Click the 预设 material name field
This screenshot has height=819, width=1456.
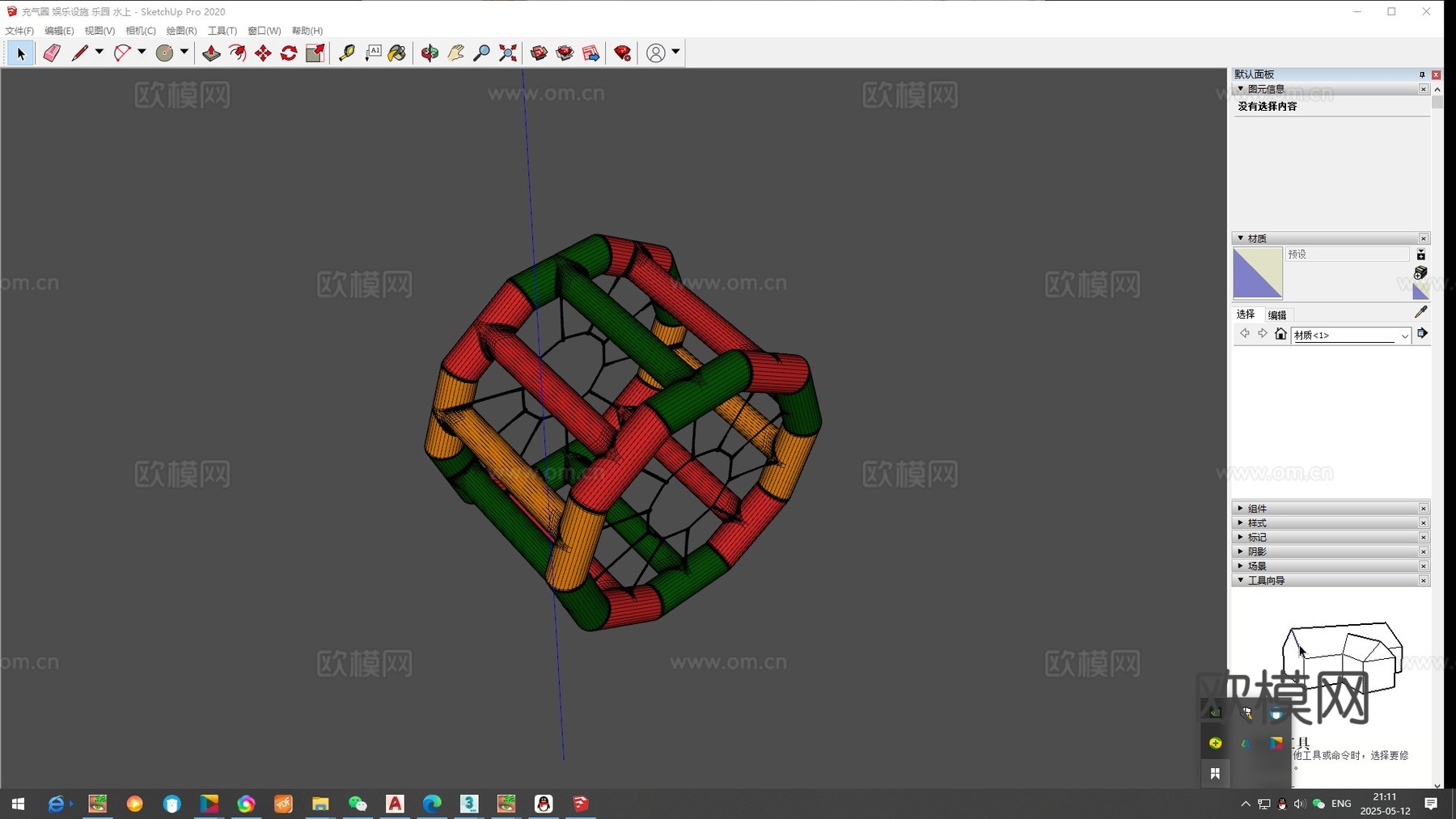click(x=1347, y=255)
